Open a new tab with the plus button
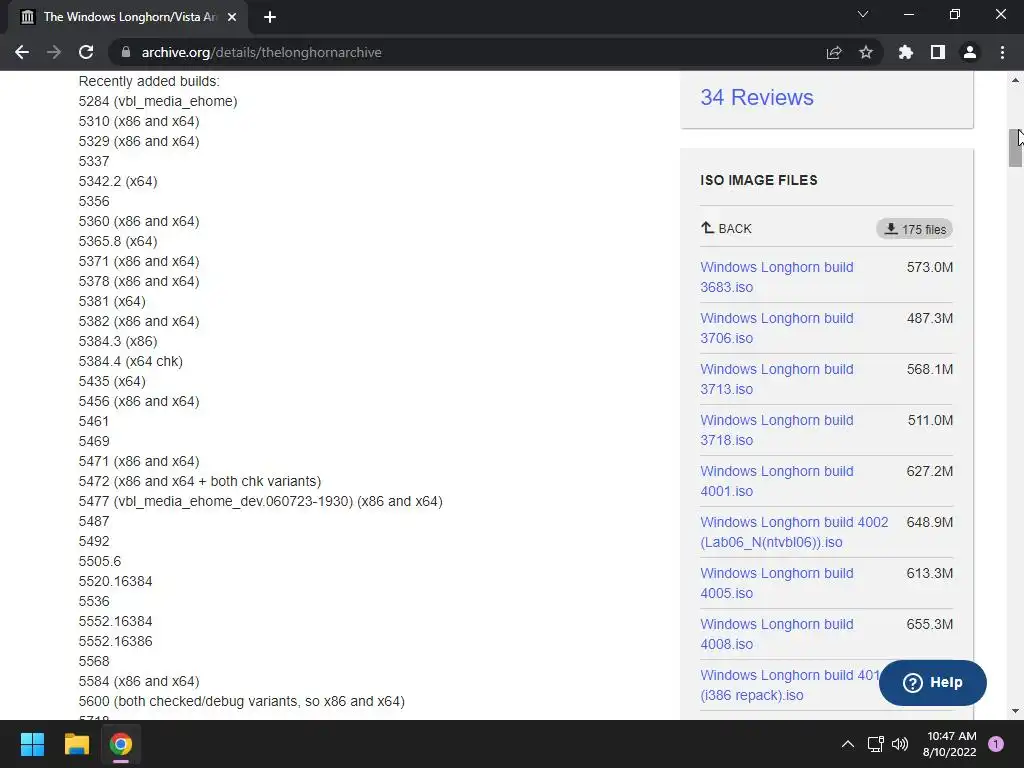The image size is (1024, 768). [270, 17]
